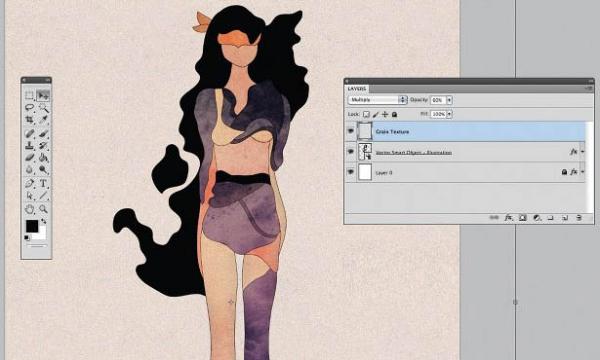Expand the Fill percentage dropdown arrow
Screen dimensions: 600x360
(449, 114)
